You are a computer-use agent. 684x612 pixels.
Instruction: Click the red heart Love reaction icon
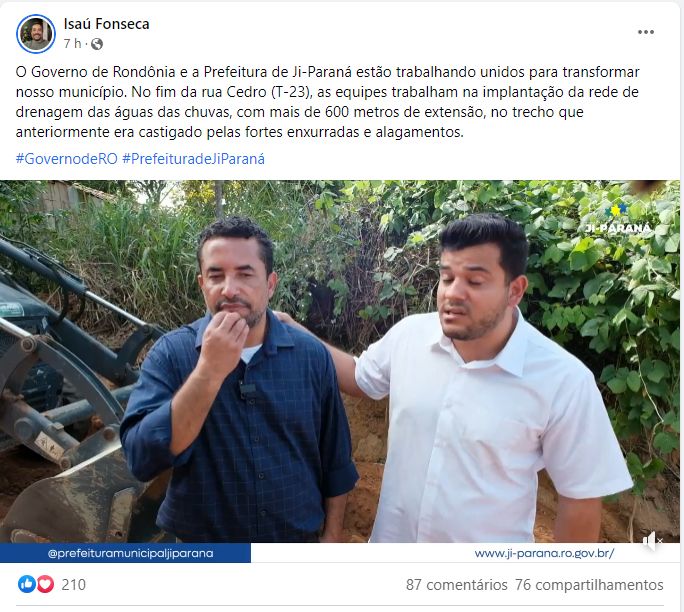(45, 584)
